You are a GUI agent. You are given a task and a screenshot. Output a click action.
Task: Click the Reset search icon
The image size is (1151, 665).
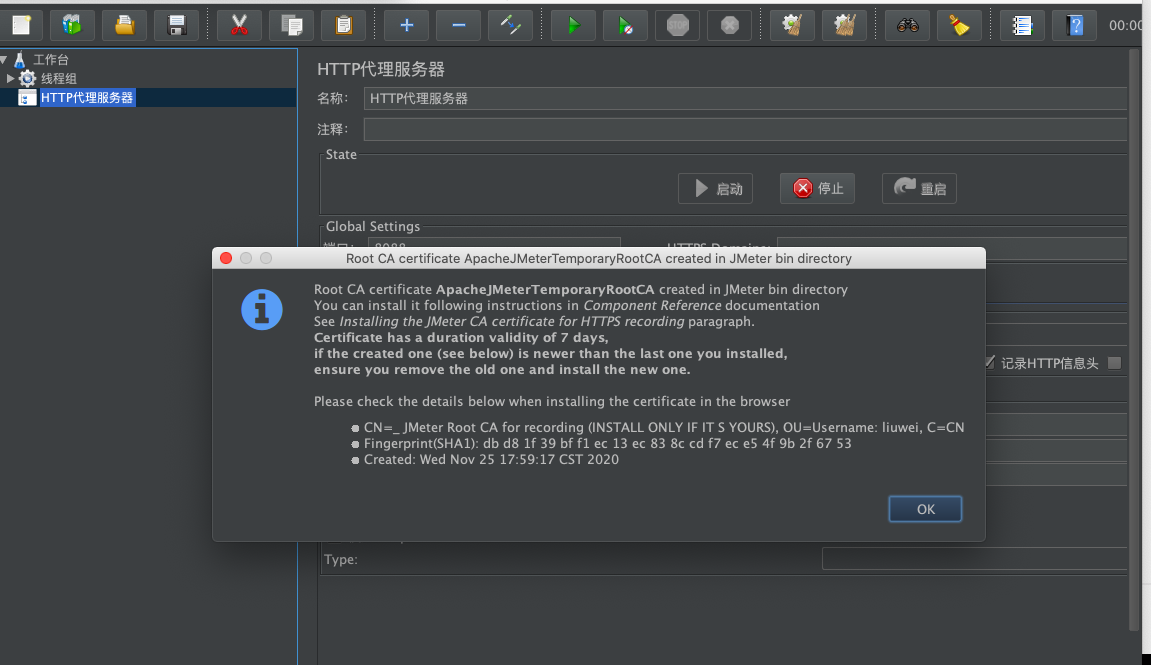[x=959, y=25]
